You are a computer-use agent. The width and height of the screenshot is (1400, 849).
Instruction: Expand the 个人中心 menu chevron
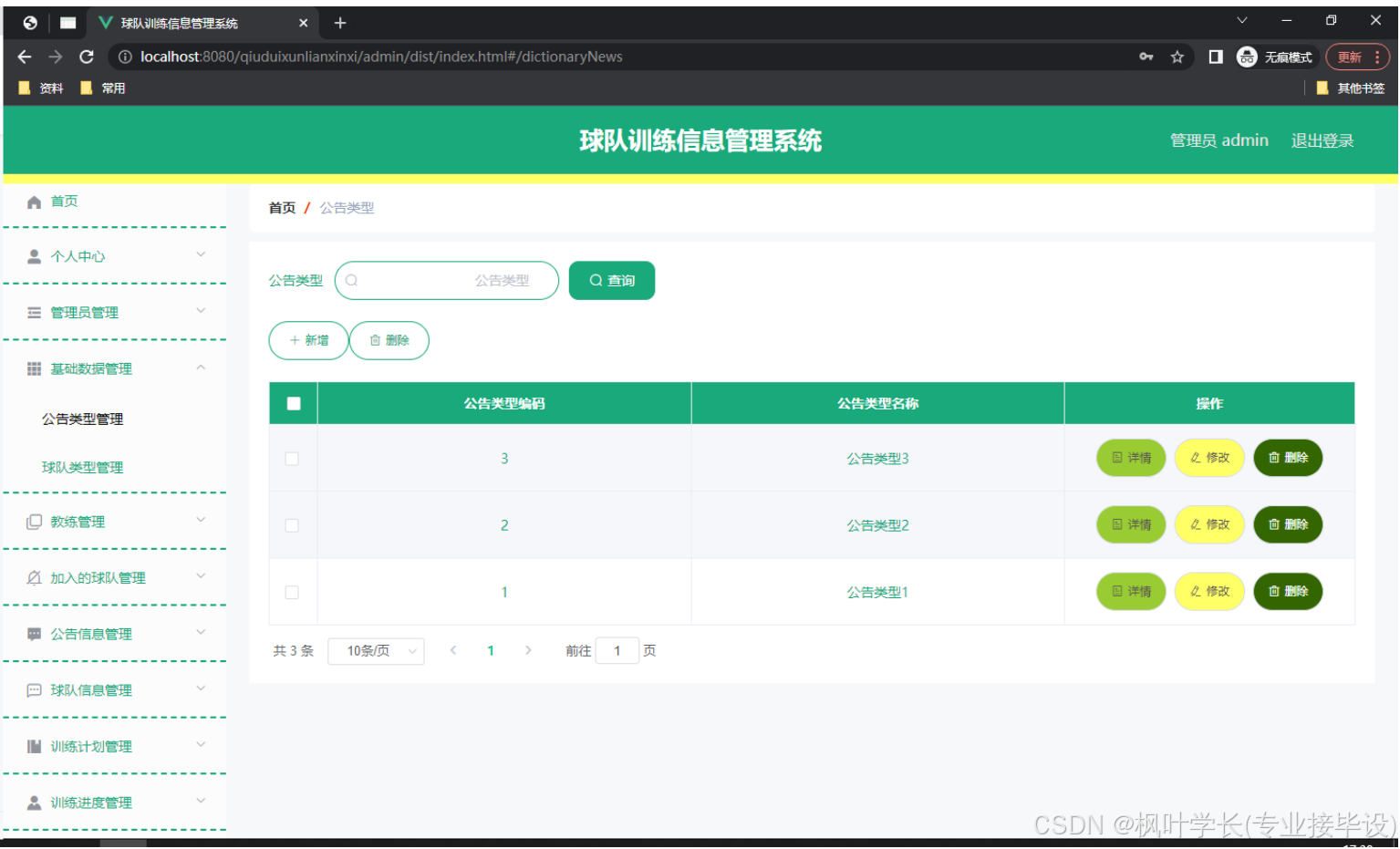click(201, 254)
